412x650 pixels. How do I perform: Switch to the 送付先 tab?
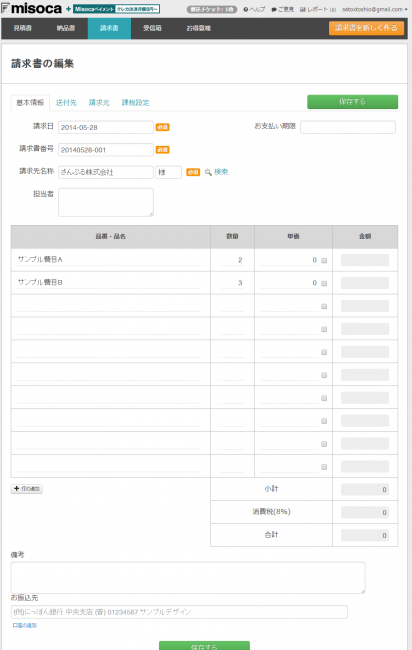[x=66, y=102]
